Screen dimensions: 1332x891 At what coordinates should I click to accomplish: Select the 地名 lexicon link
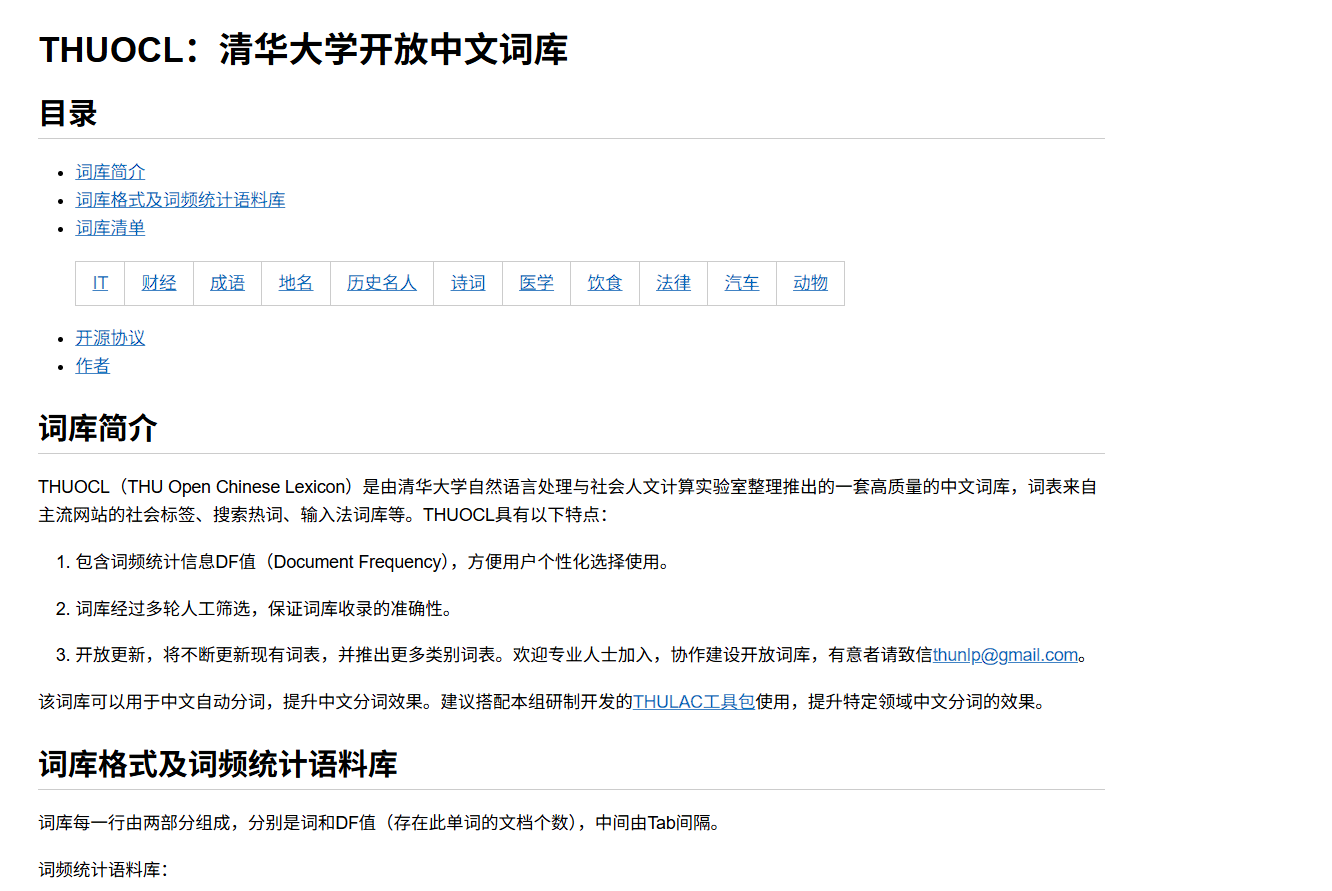296,283
